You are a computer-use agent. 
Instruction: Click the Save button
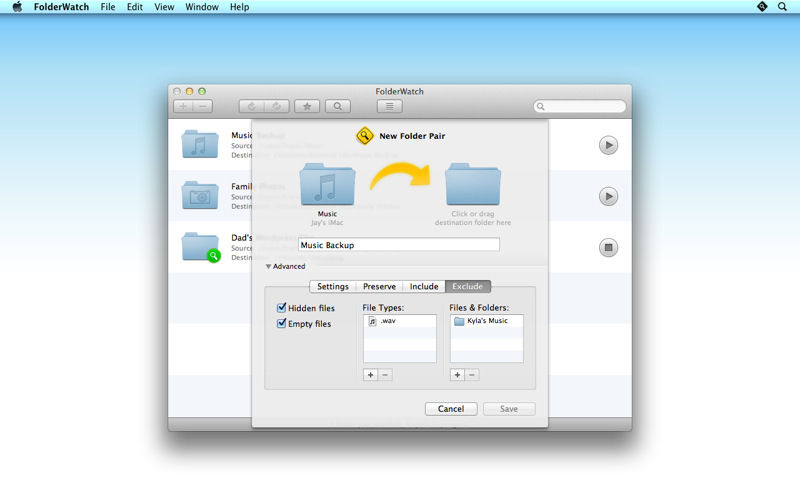(x=509, y=409)
